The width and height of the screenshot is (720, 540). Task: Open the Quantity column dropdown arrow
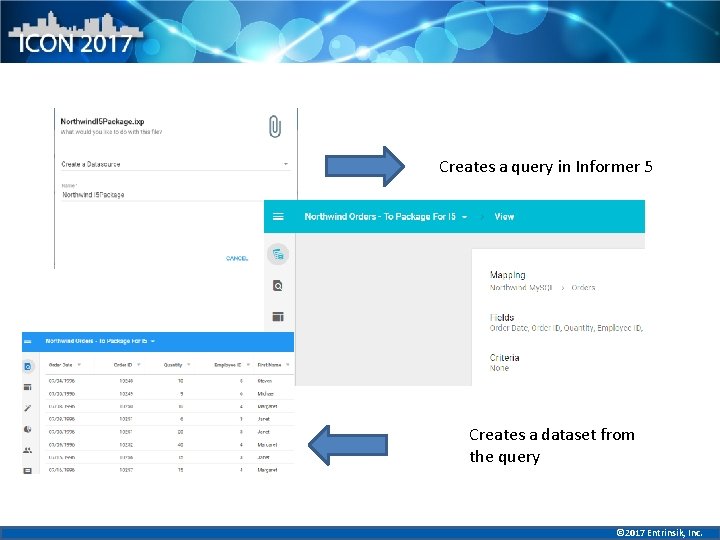(x=188, y=365)
